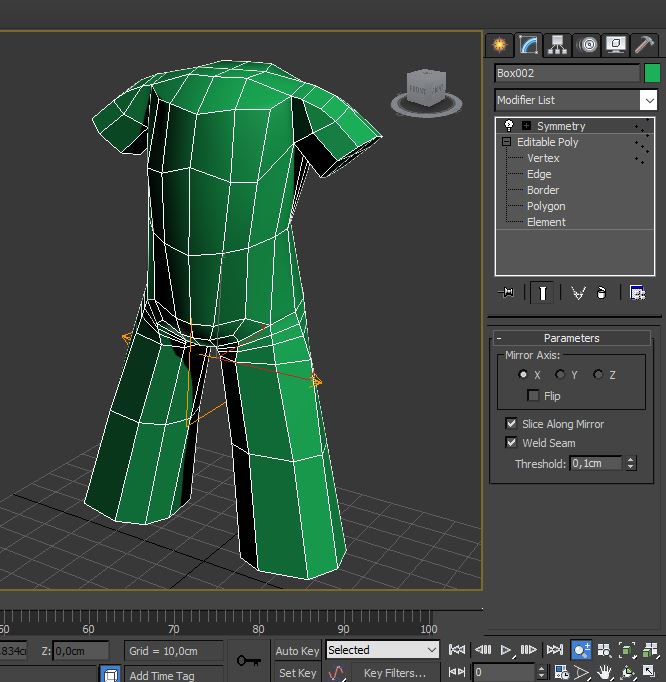Switch to the Hierarchy panel tab
This screenshot has width=666, height=682.
coord(557,45)
